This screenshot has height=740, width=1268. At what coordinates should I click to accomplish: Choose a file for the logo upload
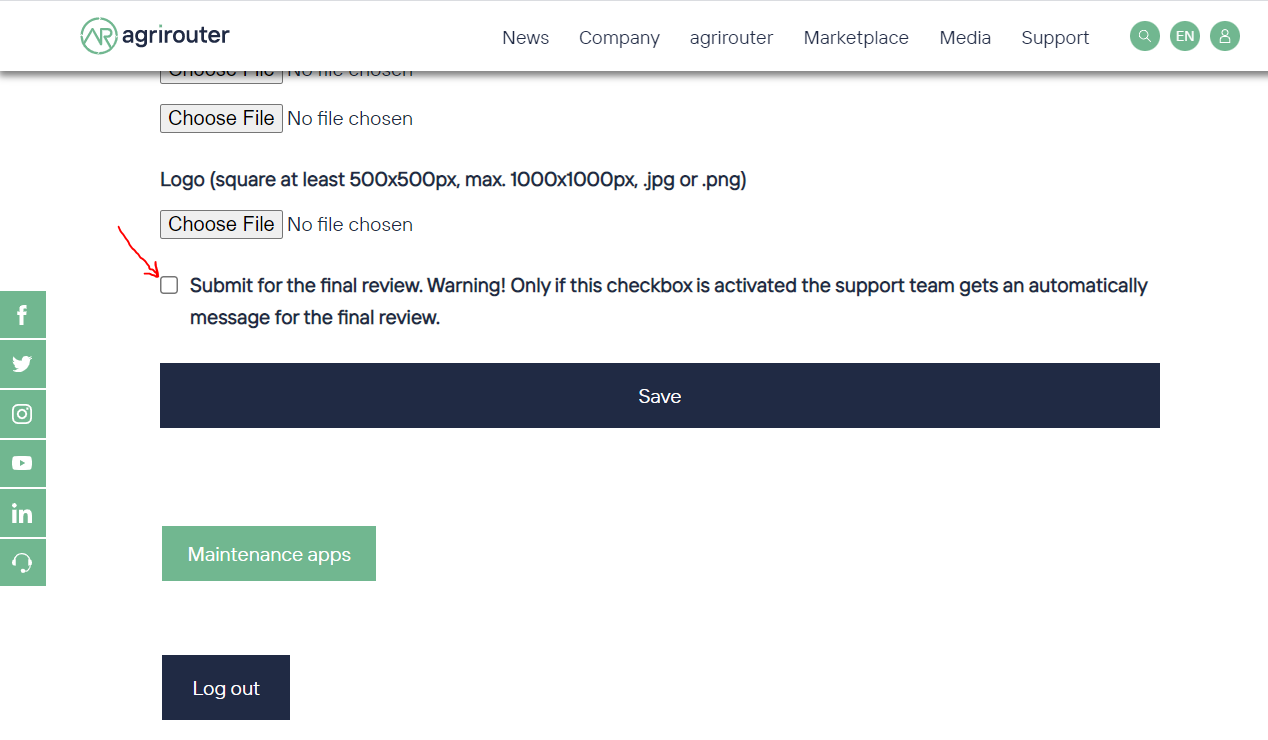pyautogui.click(x=221, y=223)
